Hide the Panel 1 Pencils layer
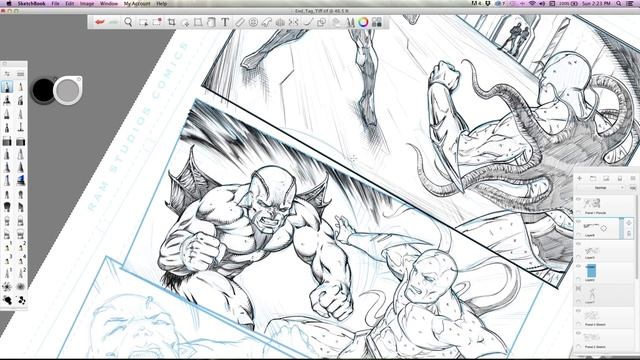 [x=578, y=199]
